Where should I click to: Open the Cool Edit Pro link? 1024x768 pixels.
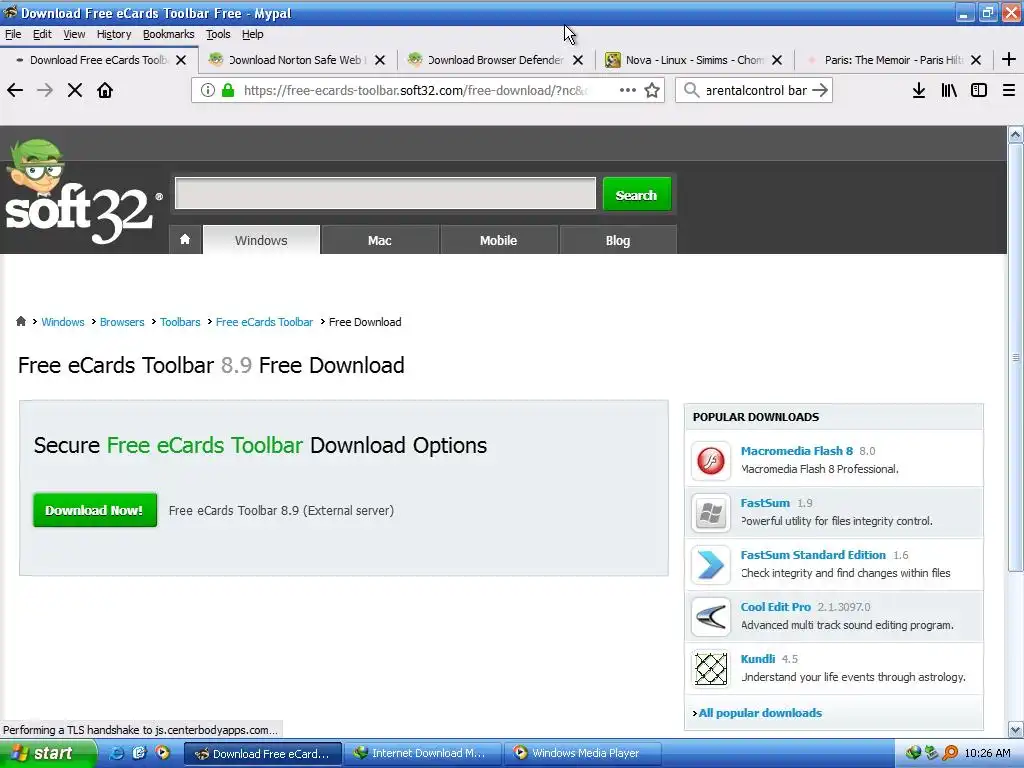(775, 607)
